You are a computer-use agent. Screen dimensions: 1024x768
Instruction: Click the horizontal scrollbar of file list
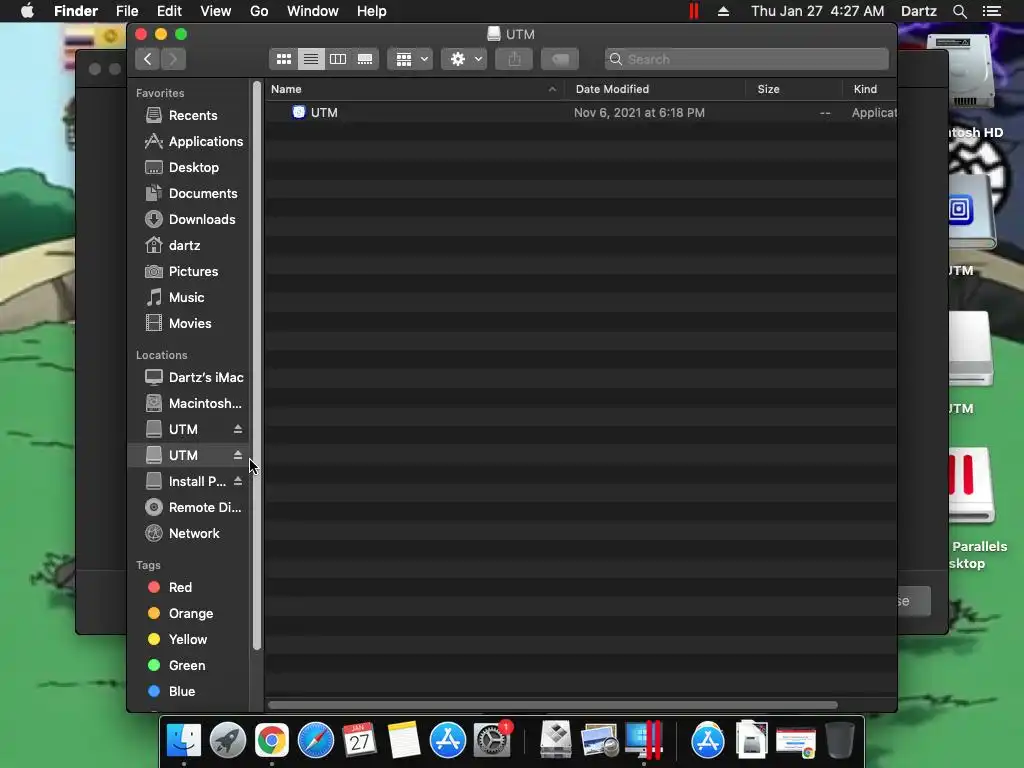(x=552, y=705)
